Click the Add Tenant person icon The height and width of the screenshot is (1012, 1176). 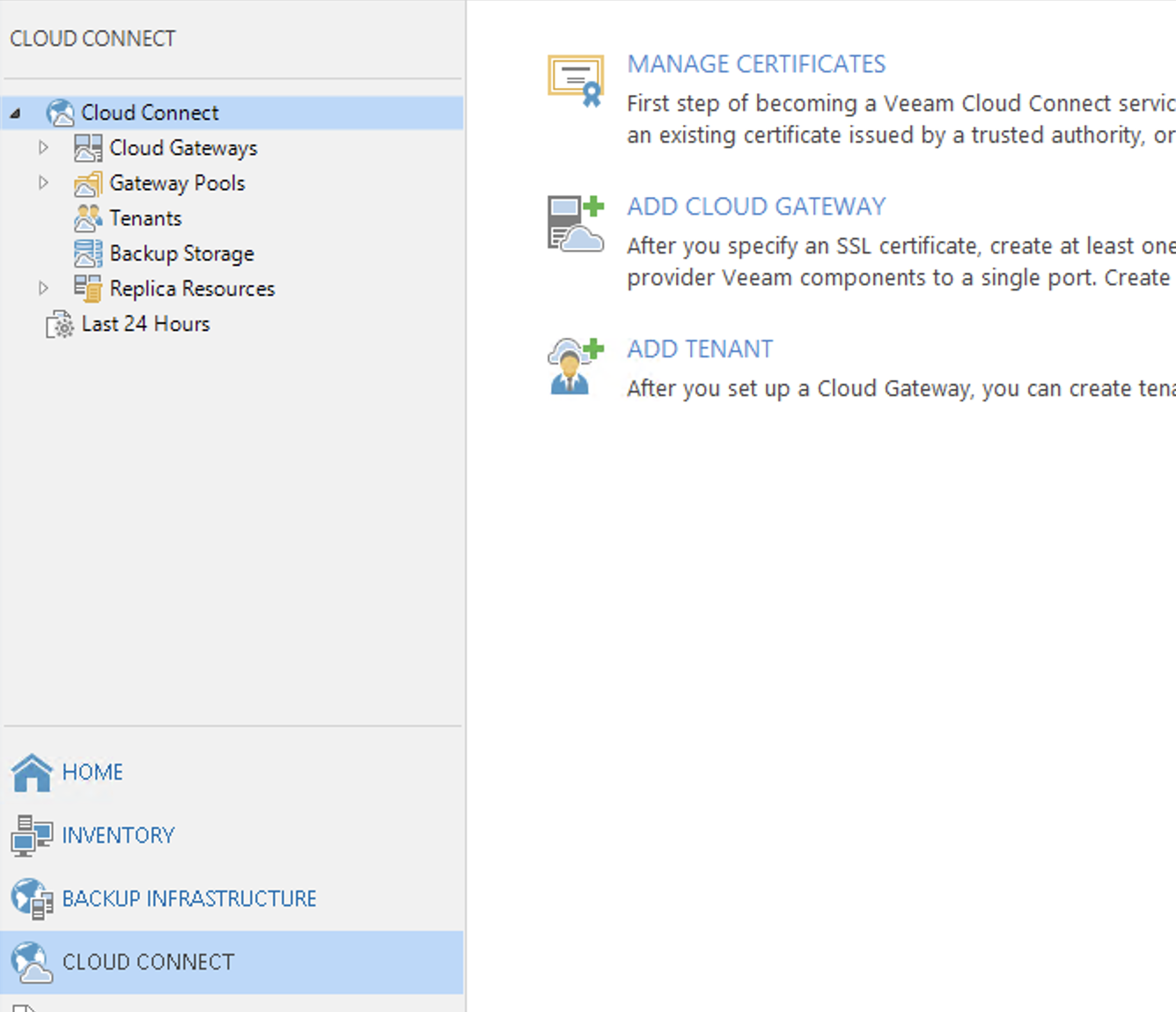click(576, 366)
